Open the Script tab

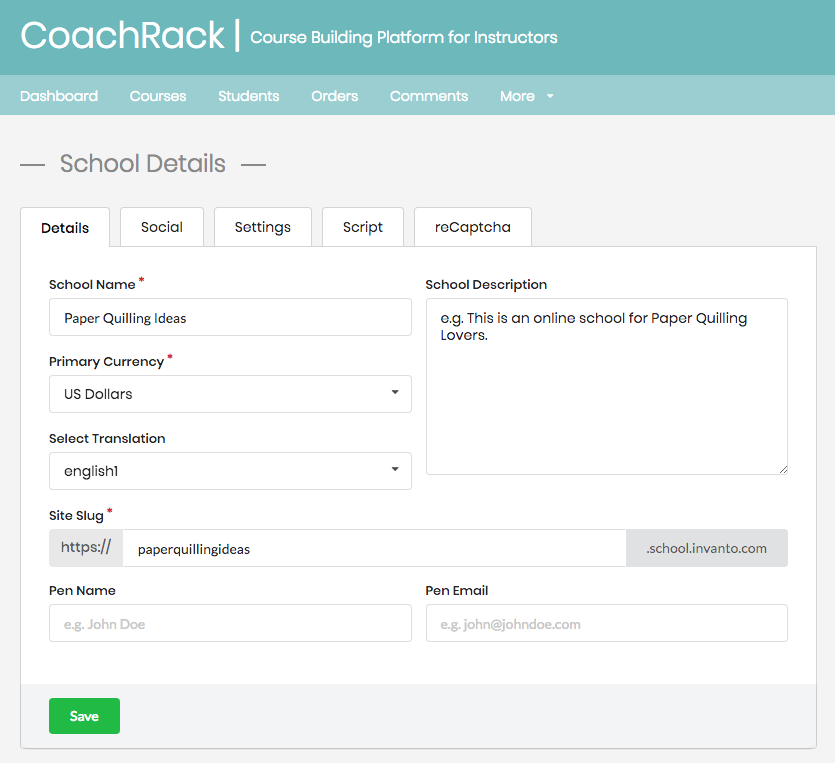363,227
